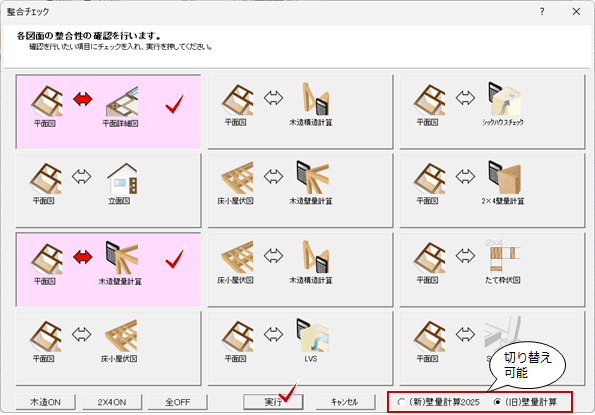Click the たて枠伏図 icon
Screen dimensions: 595x415
click(x=503, y=256)
